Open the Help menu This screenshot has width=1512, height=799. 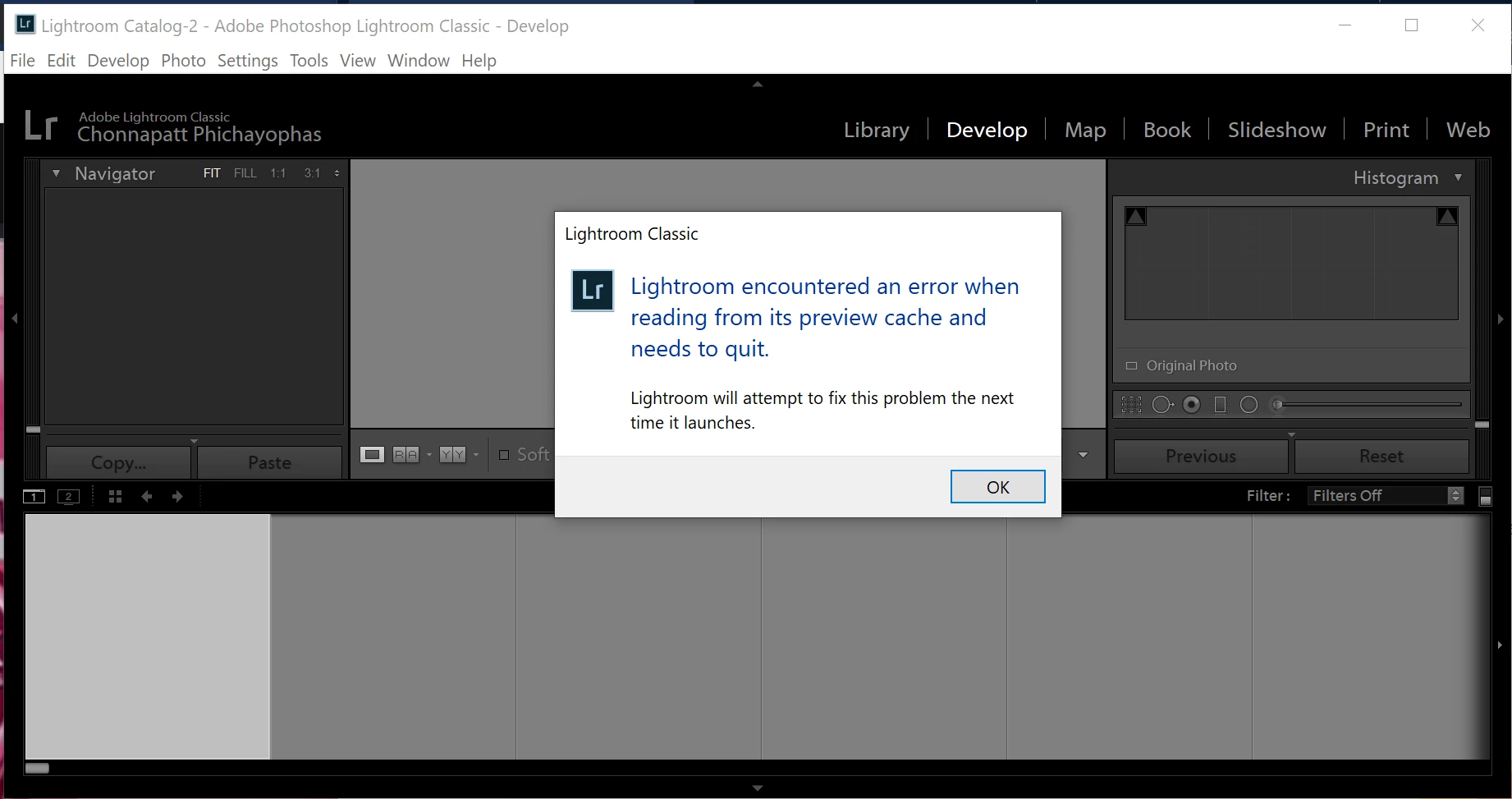479,61
